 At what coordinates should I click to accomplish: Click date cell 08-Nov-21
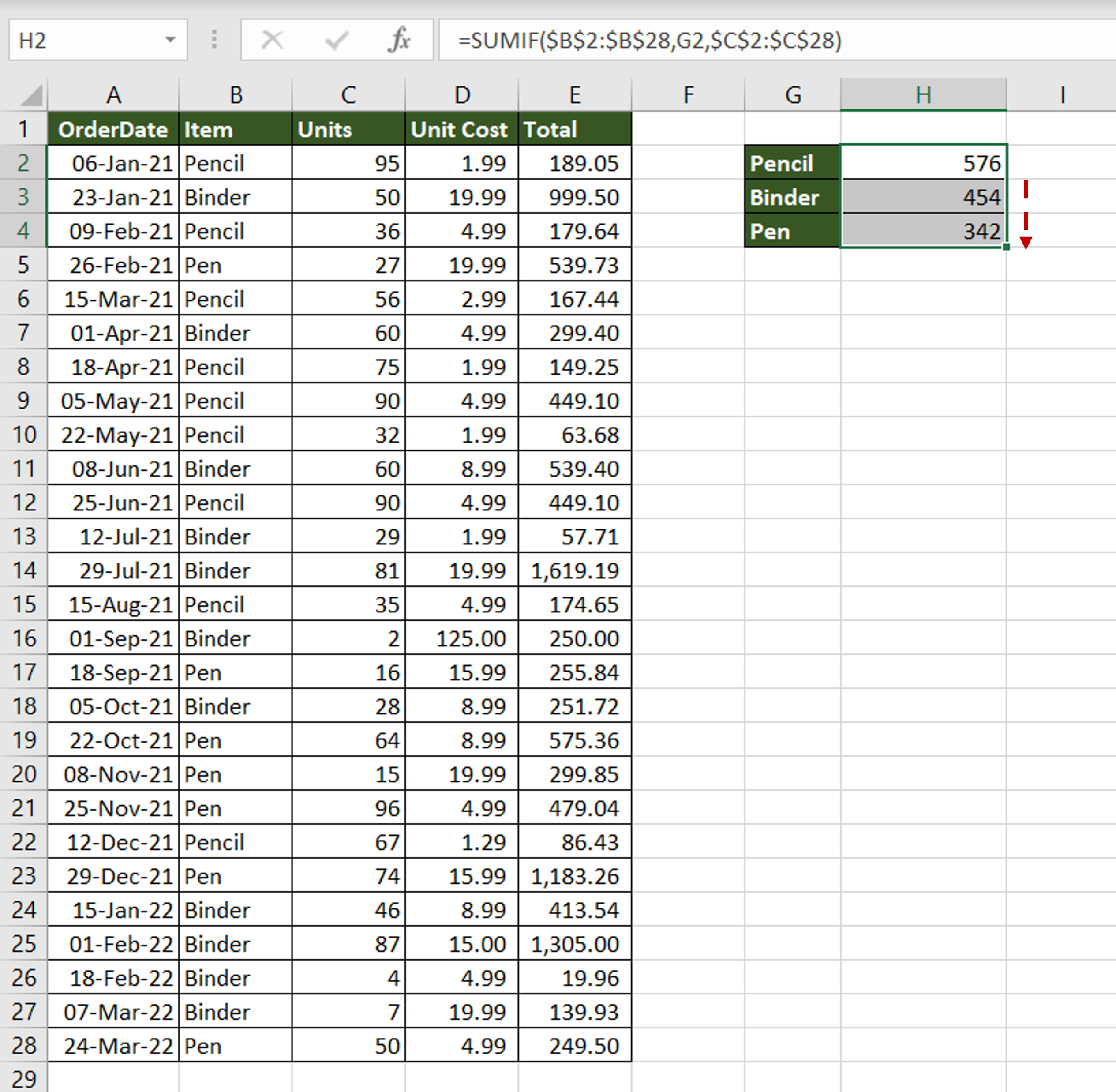coord(113,774)
